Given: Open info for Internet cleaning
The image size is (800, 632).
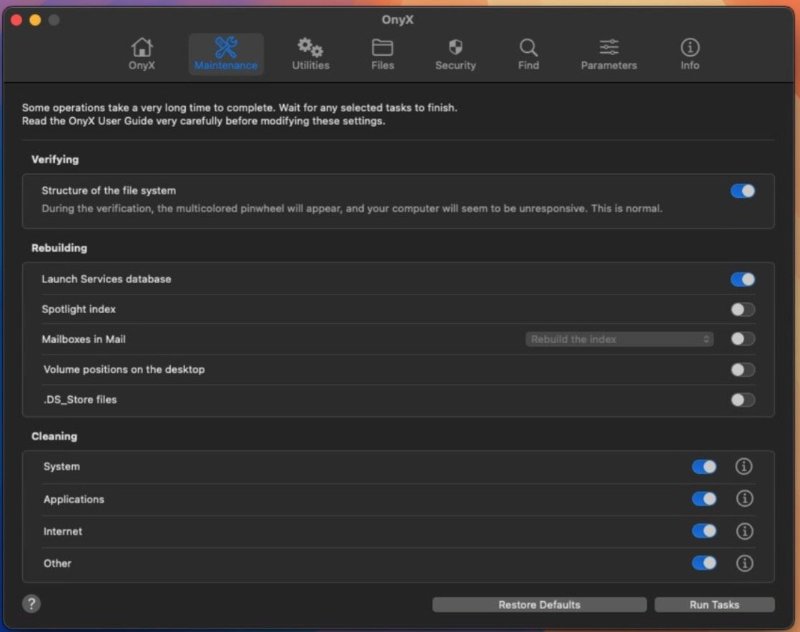Looking at the screenshot, I should click(x=745, y=531).
